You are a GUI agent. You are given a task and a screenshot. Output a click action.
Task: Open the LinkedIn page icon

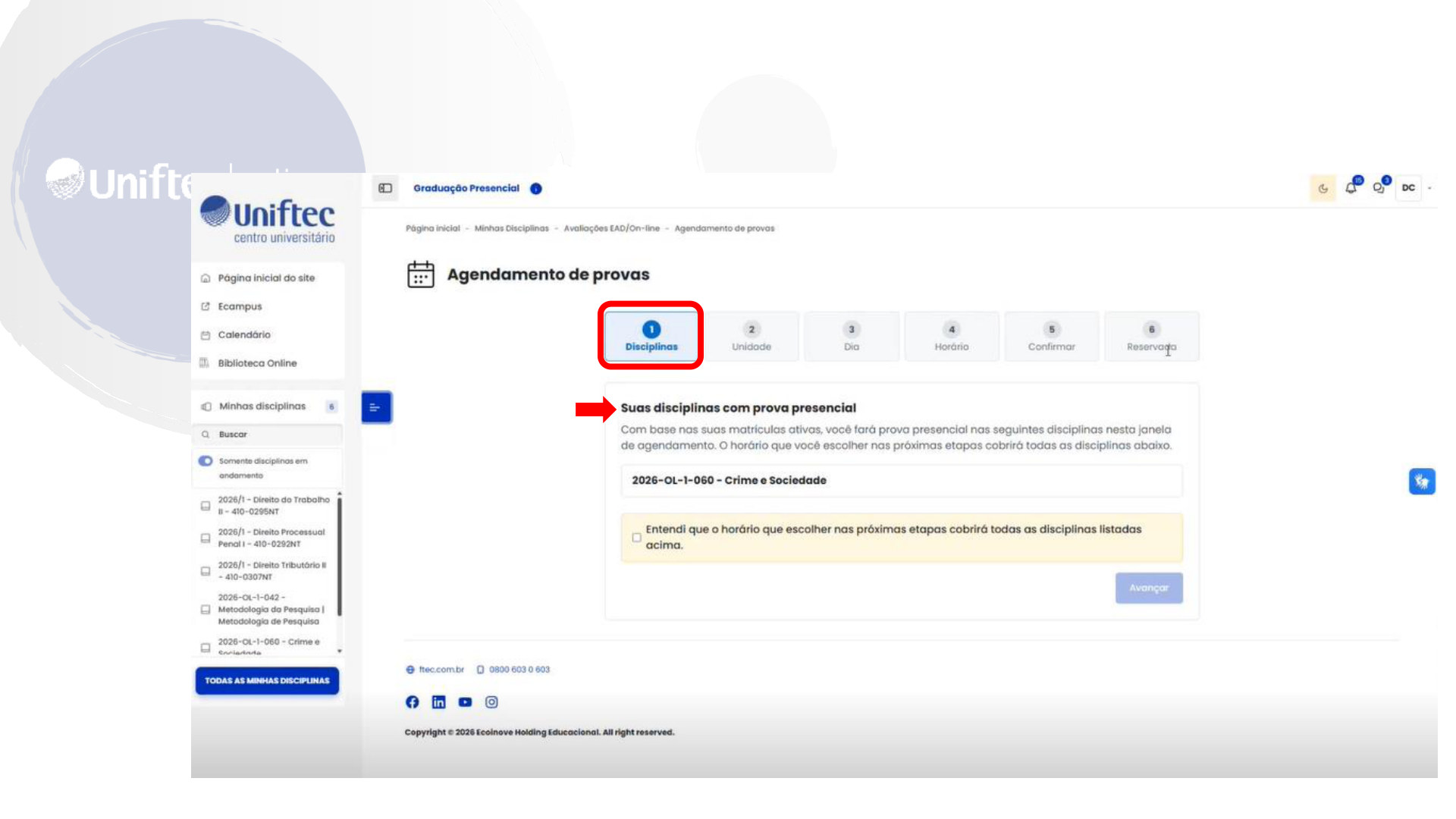pyautogui.click(x=438, y=702)
